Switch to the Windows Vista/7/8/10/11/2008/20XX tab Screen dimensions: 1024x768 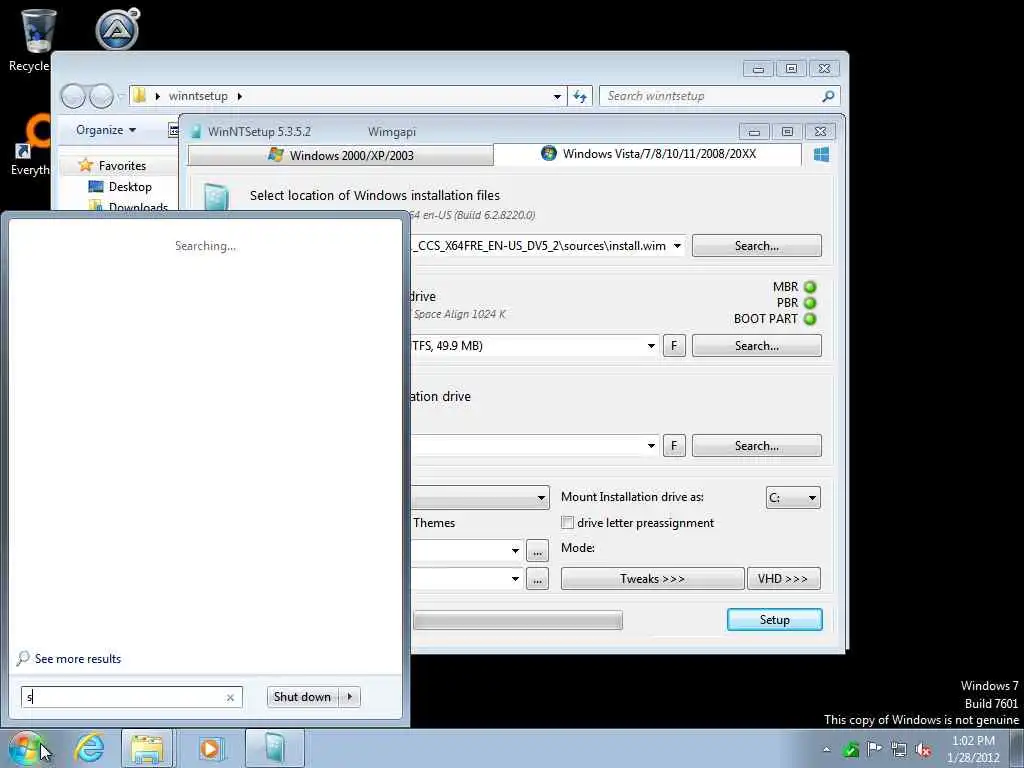(x=648, y=154)
